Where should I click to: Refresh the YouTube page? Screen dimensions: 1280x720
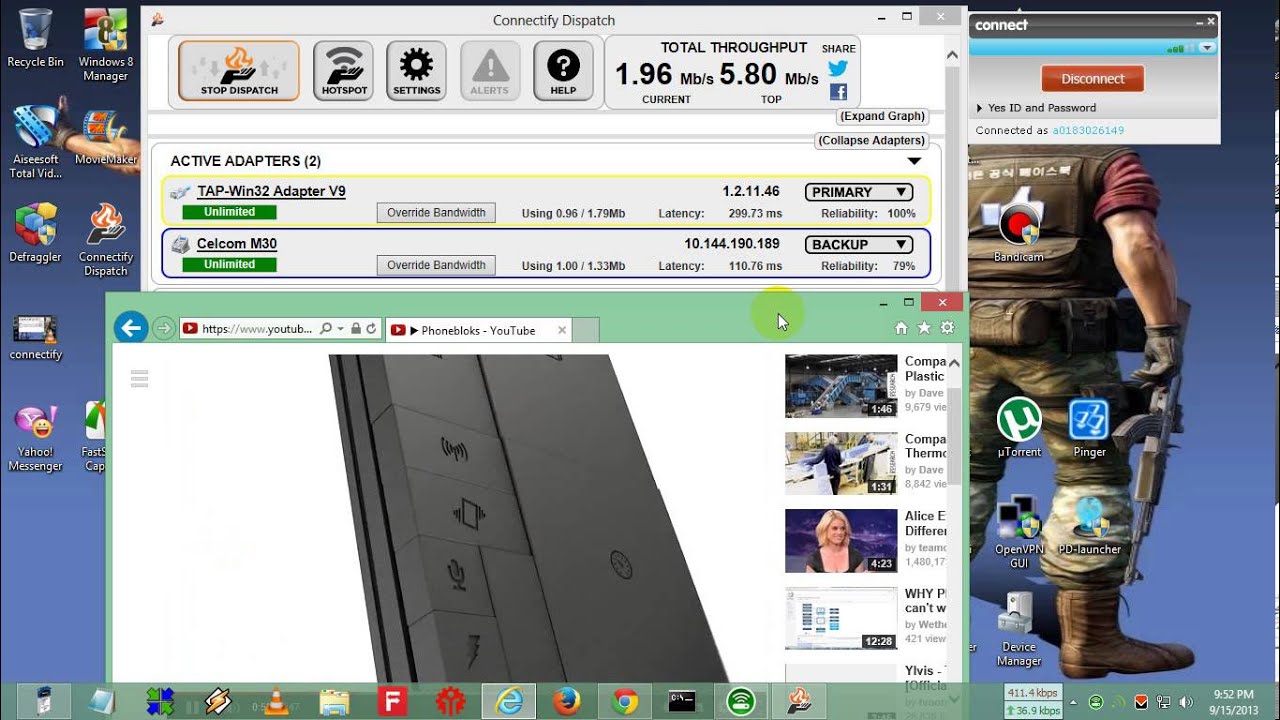click(x=371, y=329)
